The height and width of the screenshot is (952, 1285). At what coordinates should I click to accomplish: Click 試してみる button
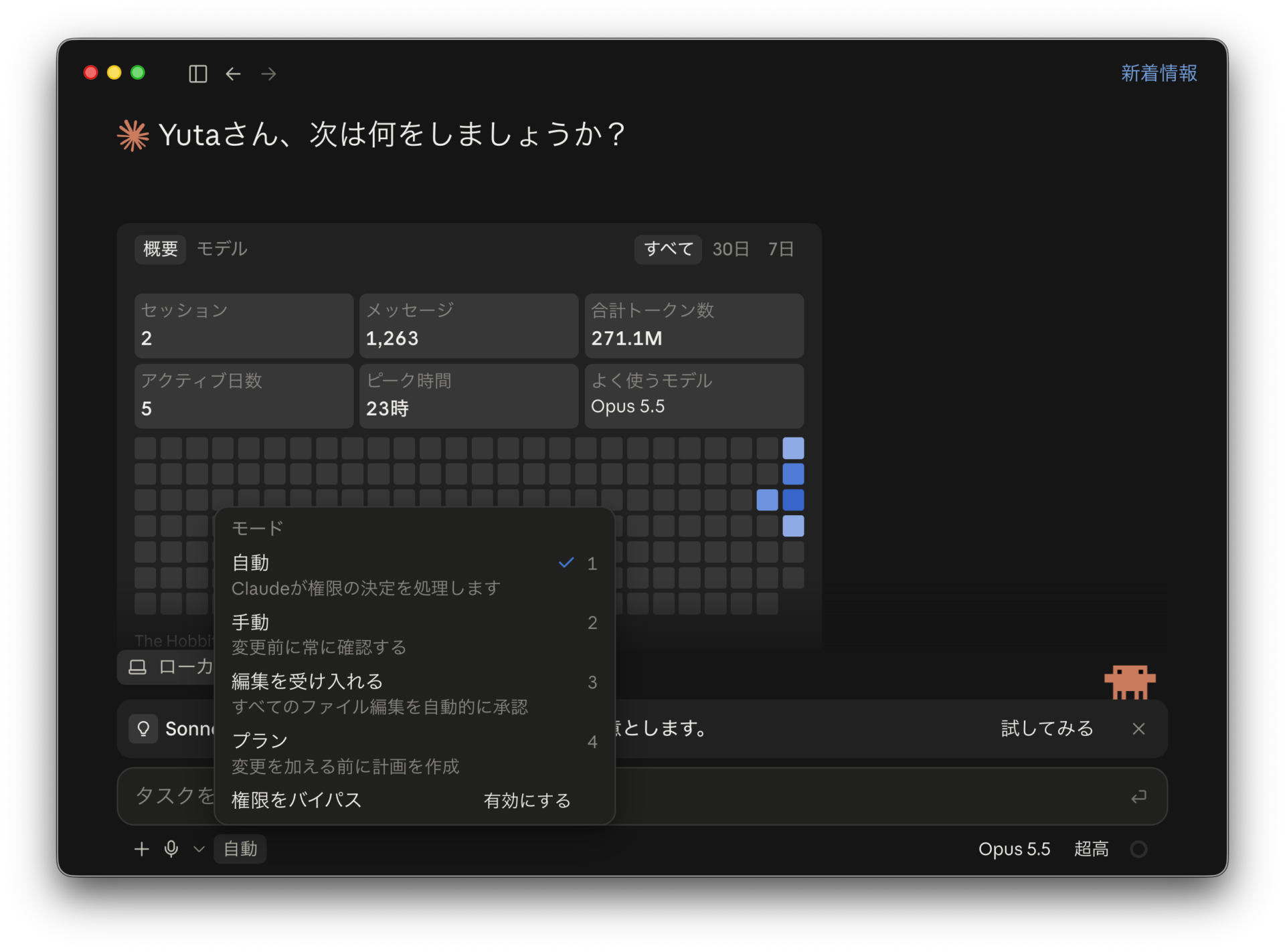point(1047,729)
